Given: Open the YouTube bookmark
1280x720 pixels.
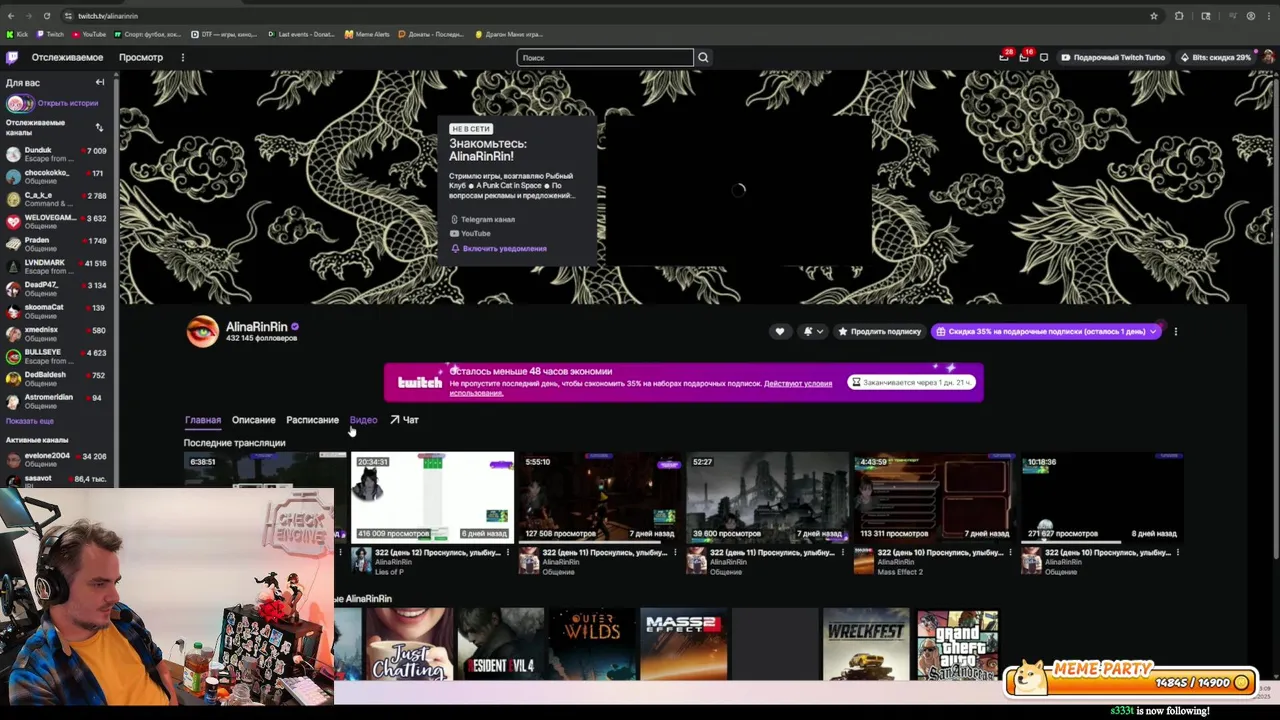Looking at the screenshot, I should tap(89, 34).
